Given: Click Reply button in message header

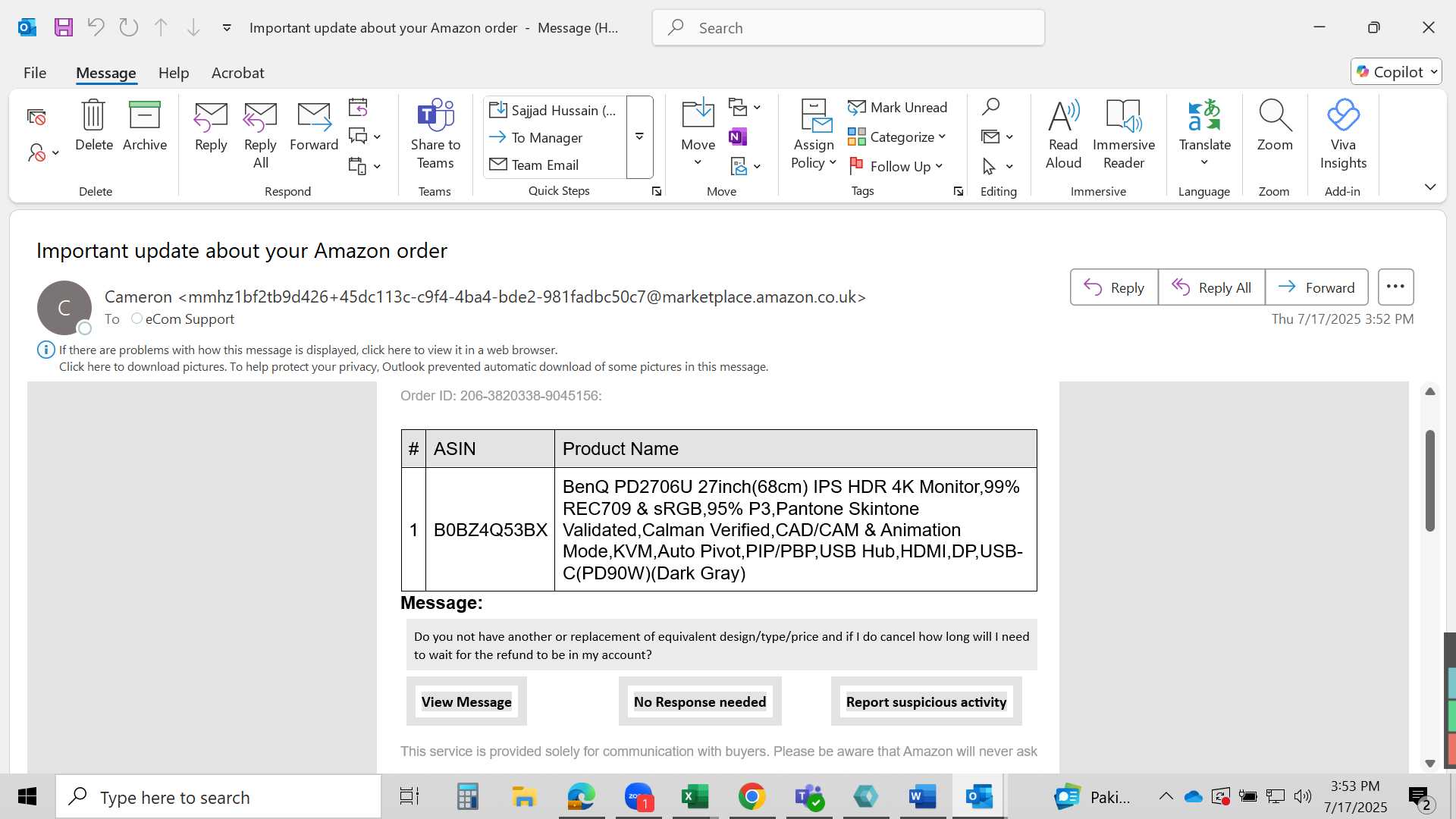Looking at the screenshot, I should point(1114,287).
